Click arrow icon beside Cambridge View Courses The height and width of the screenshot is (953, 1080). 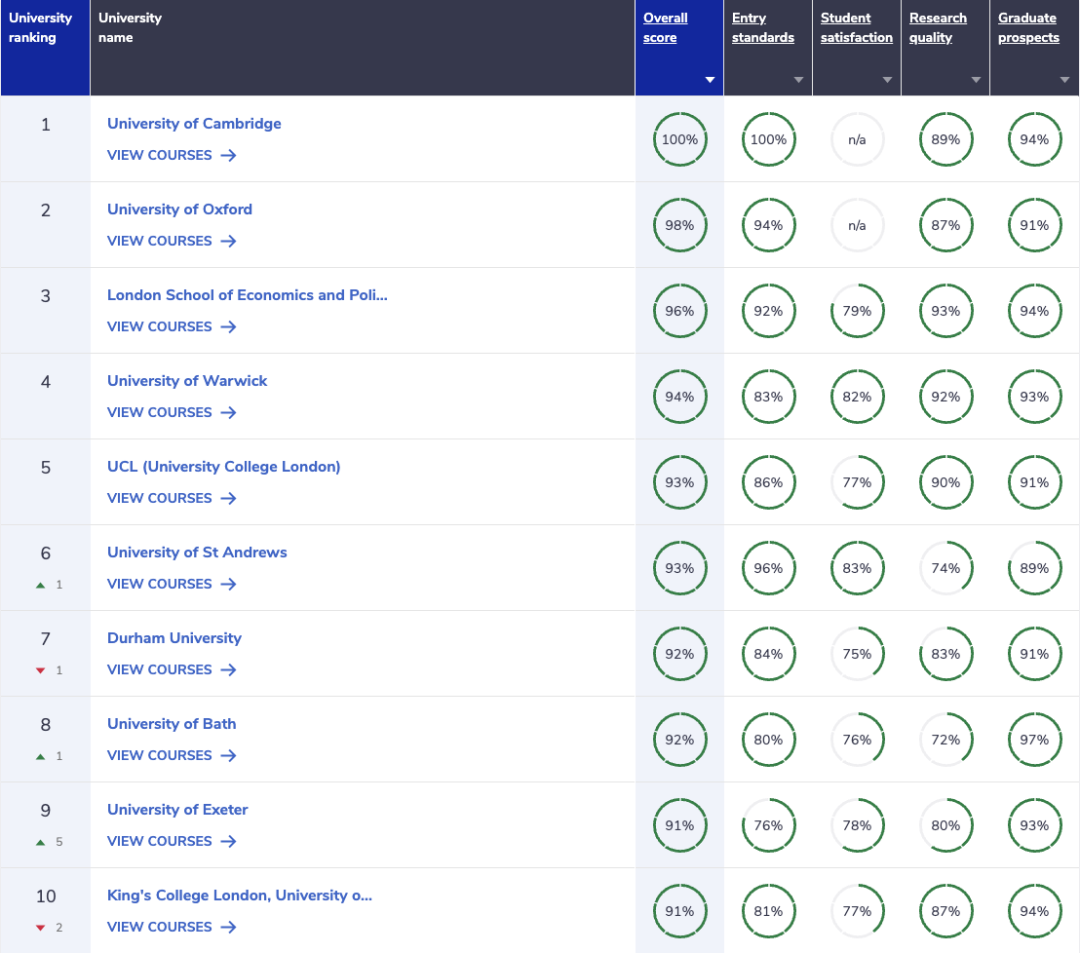point(228,155)
